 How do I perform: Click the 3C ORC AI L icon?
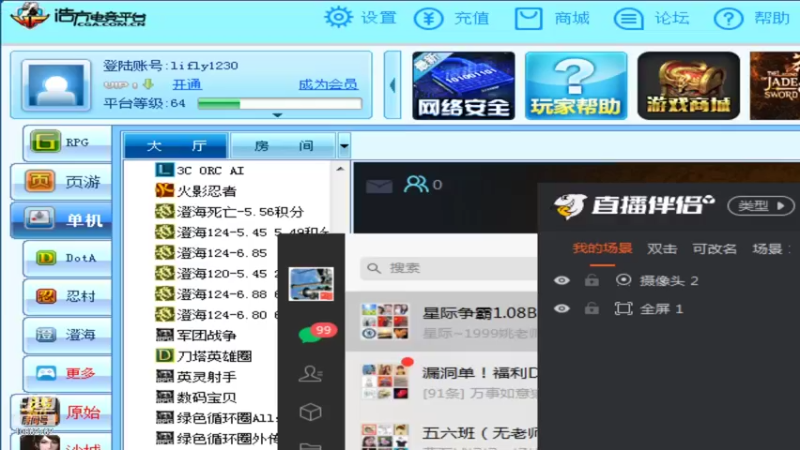(x=164, y=170)
